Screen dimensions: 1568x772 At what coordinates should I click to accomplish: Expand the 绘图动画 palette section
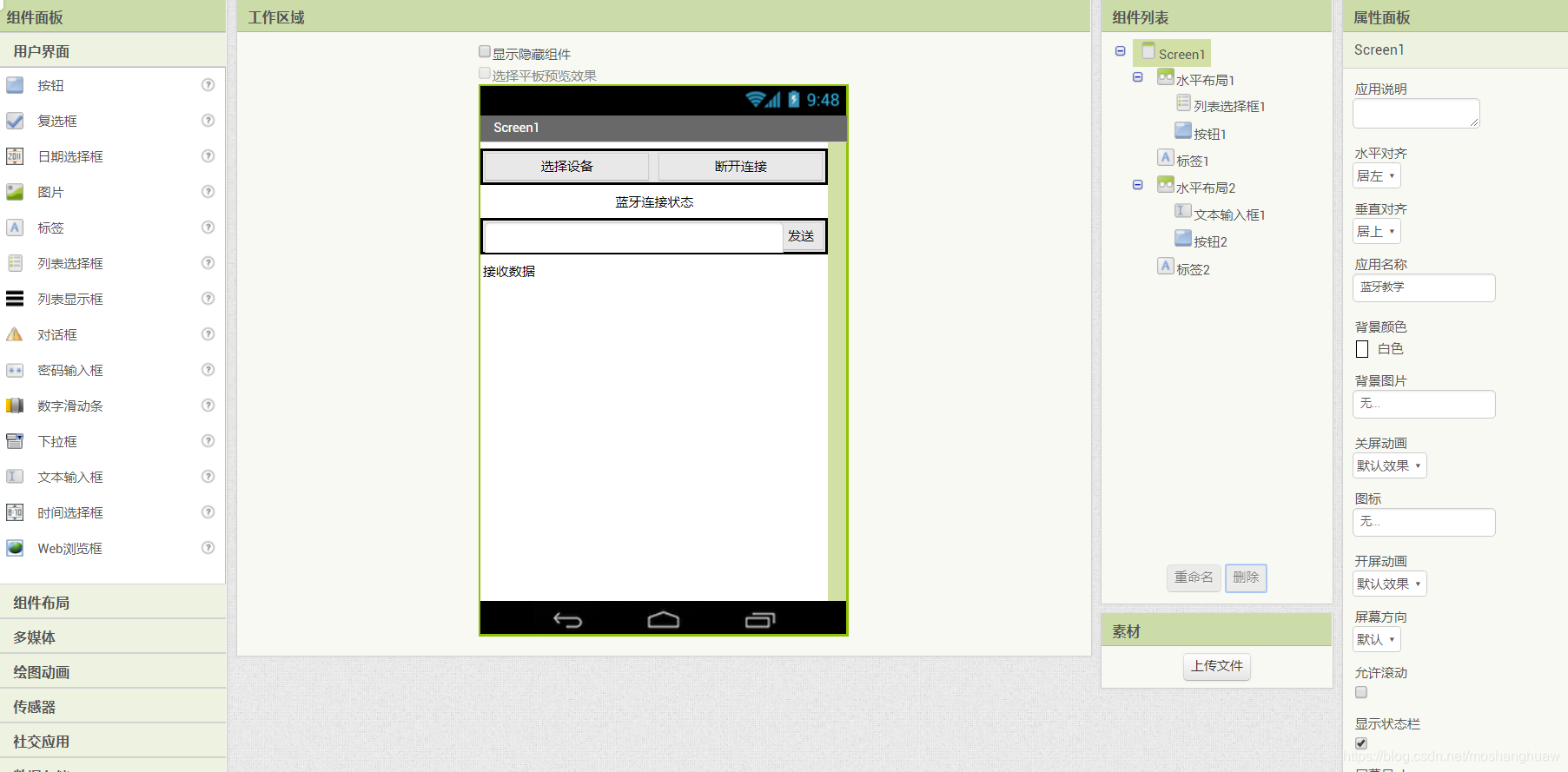click(113, 672)
